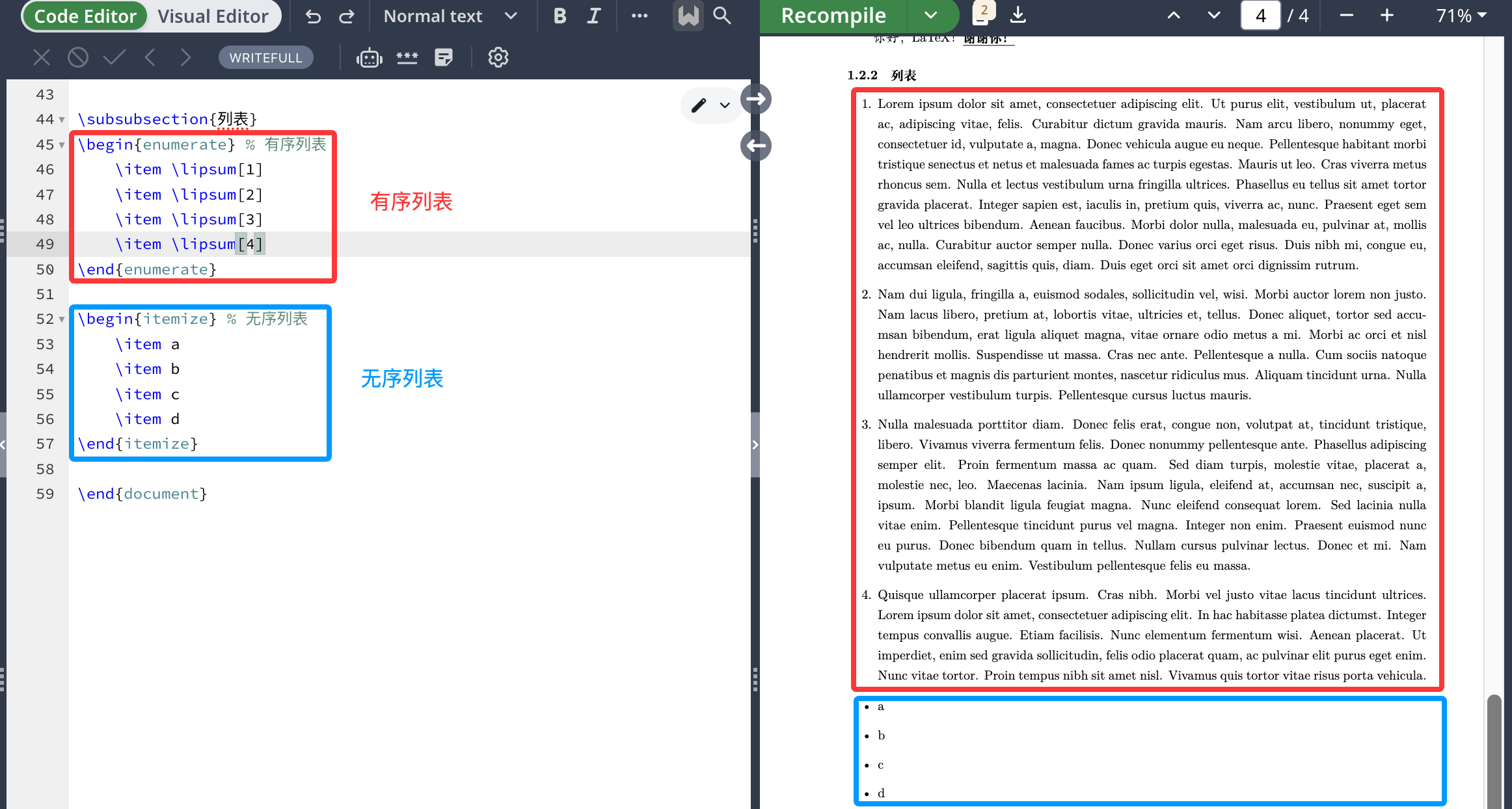The image size is (1512, 809).
Task: Click the pencil editing mode icon
Action: coord(699,105)
